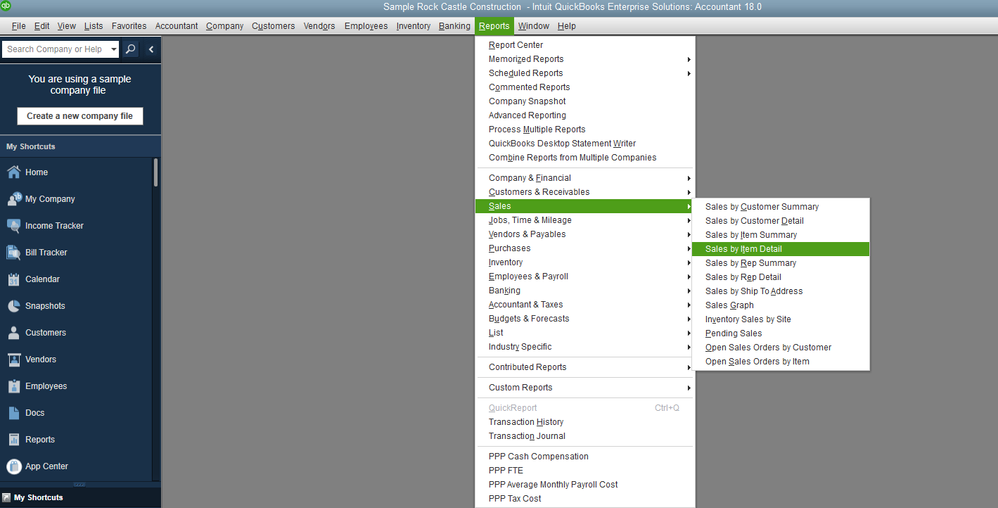Open the search scope dropdown arrow
The image size is (998, 508).
pos(113,49)
